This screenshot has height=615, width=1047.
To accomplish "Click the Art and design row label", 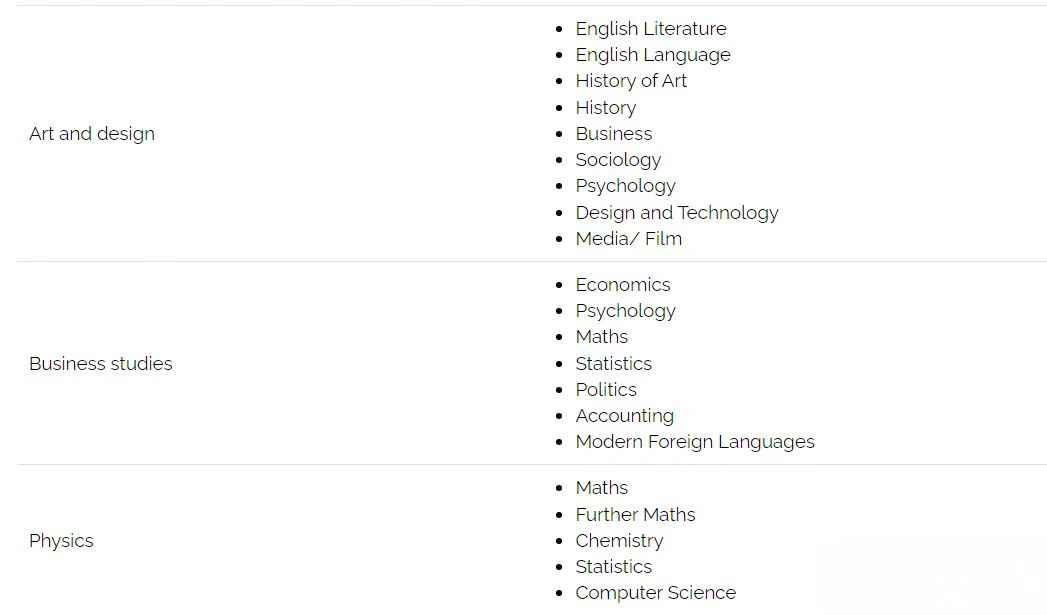I will [91, 134].
